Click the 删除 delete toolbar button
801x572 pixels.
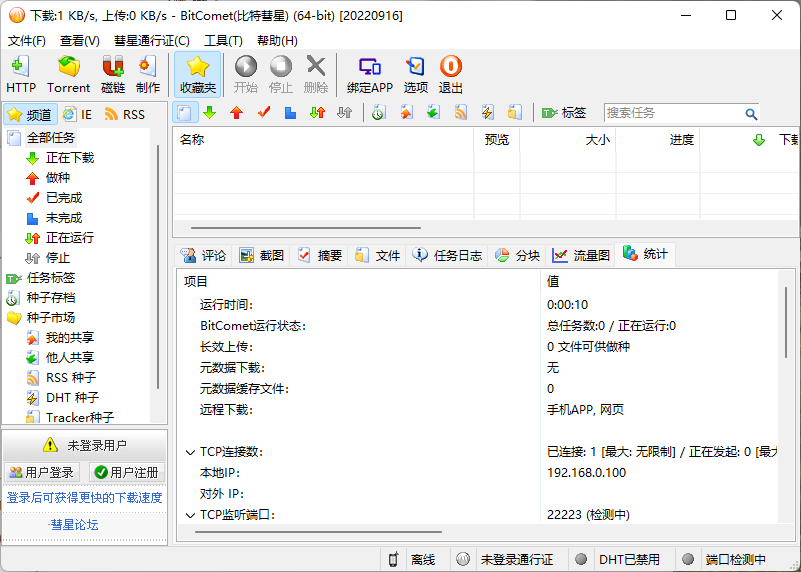point(316,75)
